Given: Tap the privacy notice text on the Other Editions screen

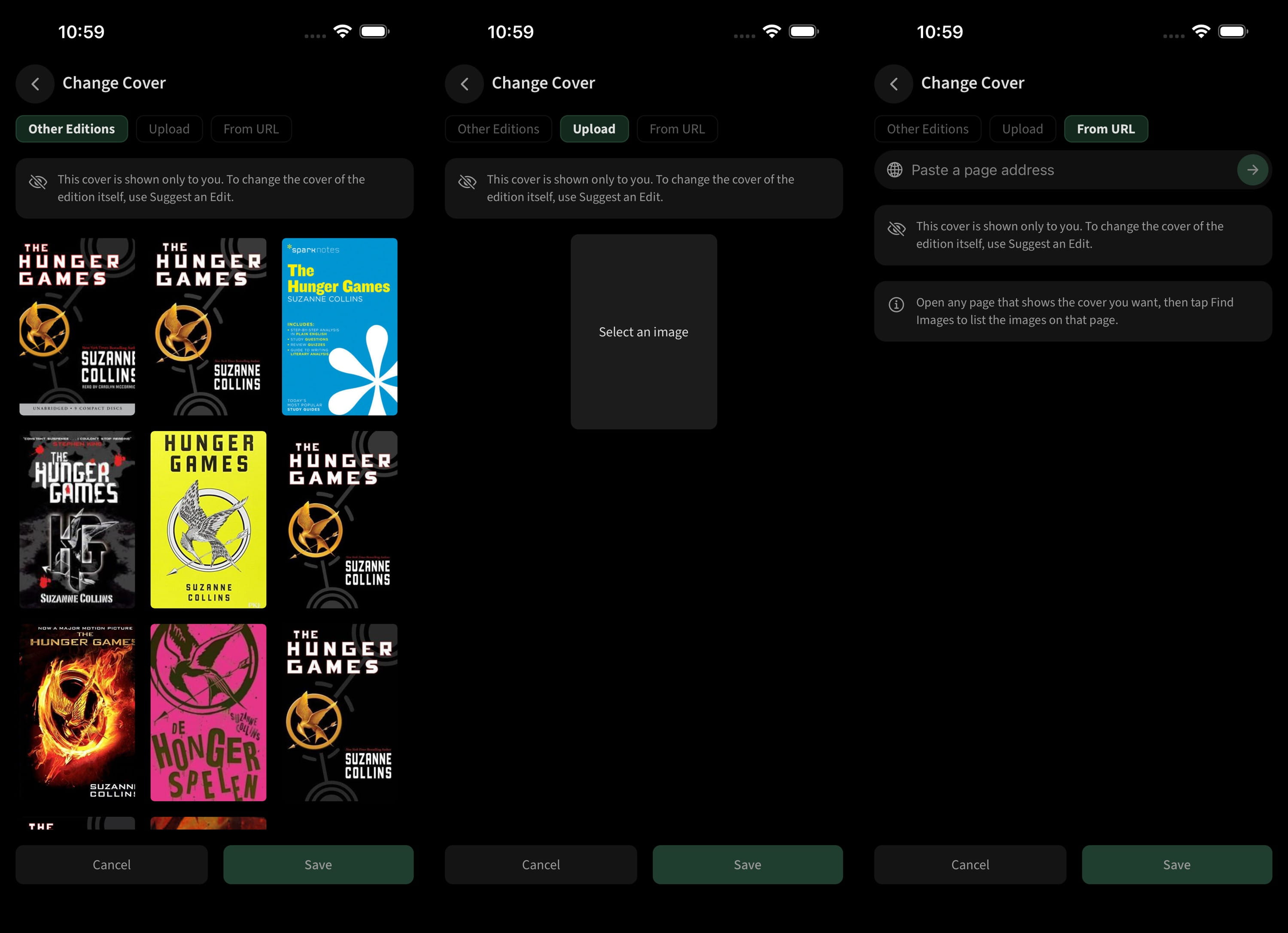Looking at the screenshot, I should [x=211, y=188].
